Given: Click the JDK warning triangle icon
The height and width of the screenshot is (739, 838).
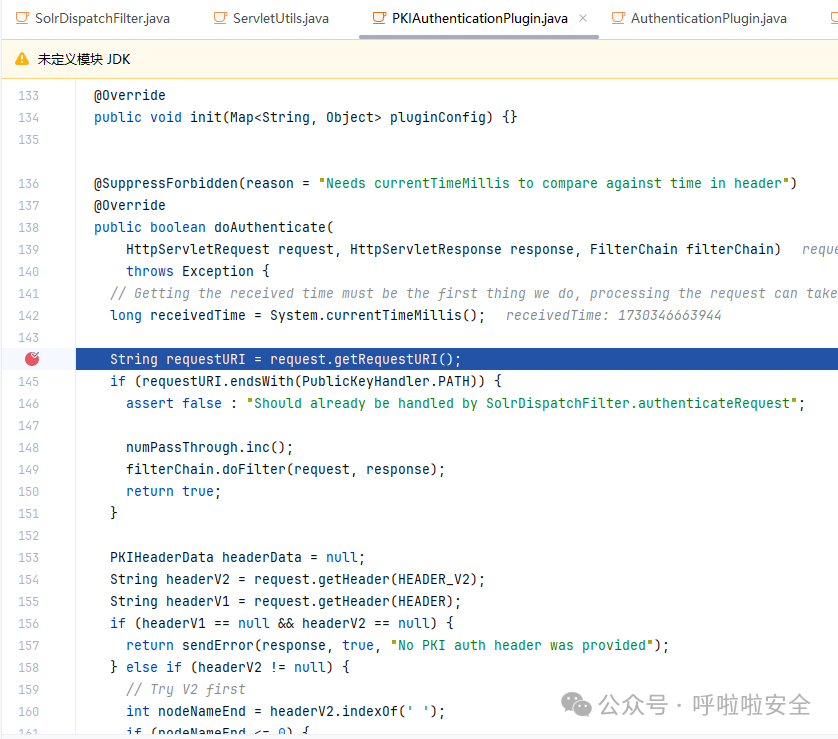Looking at the screenshot, I should point(22,59).
